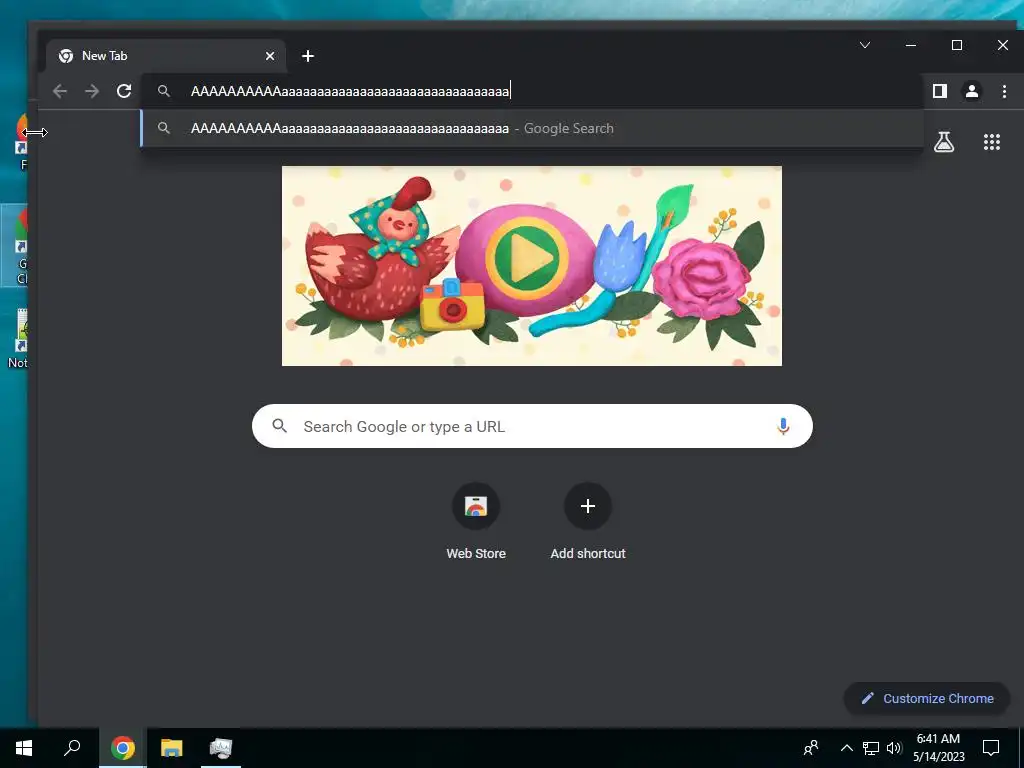Open the tab search chevron dropdown
Viewport: 1024px width, 768px height.
click(865, 45)
